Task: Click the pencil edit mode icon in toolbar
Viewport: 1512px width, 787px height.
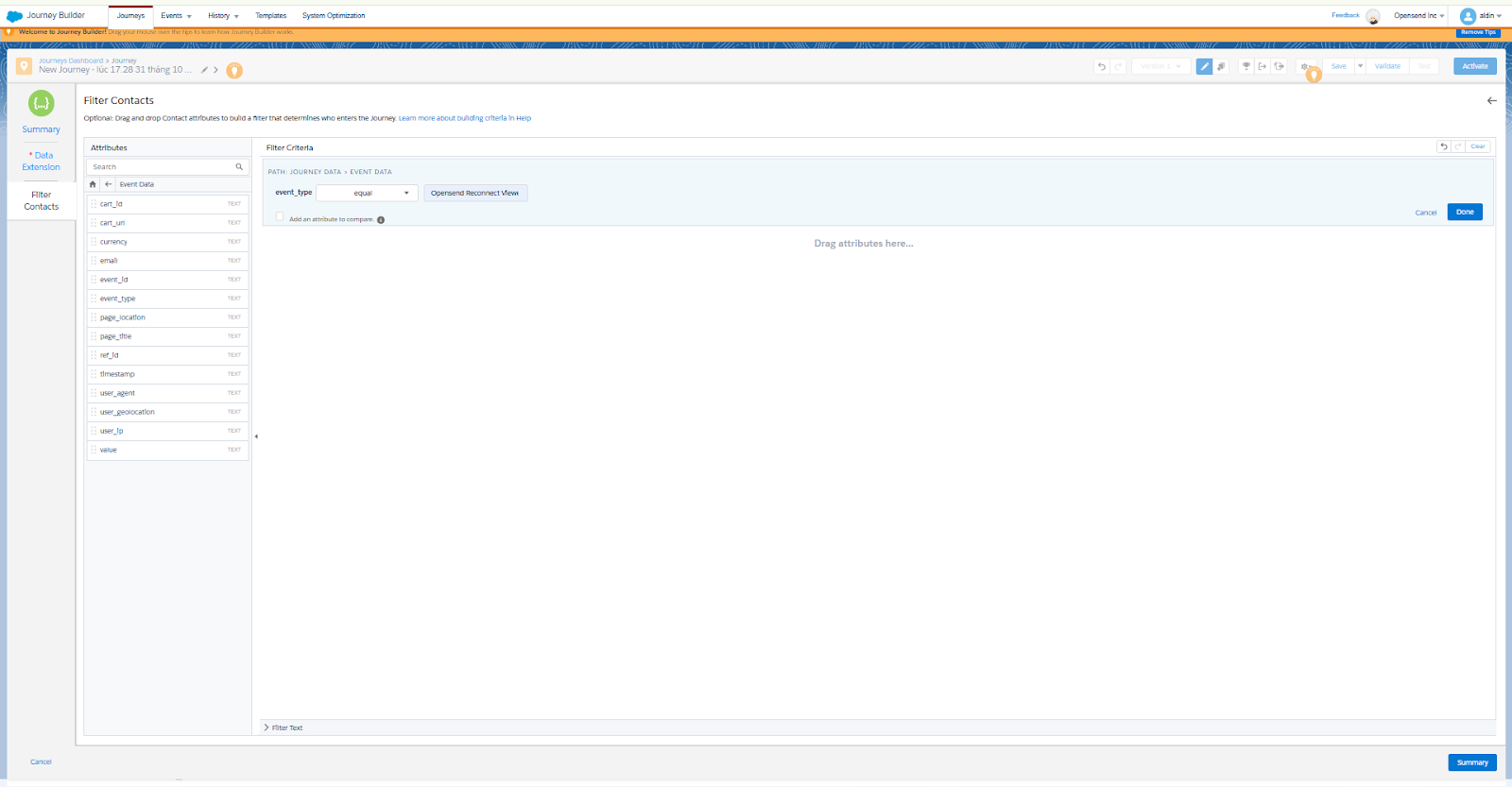Action: 1204,66
